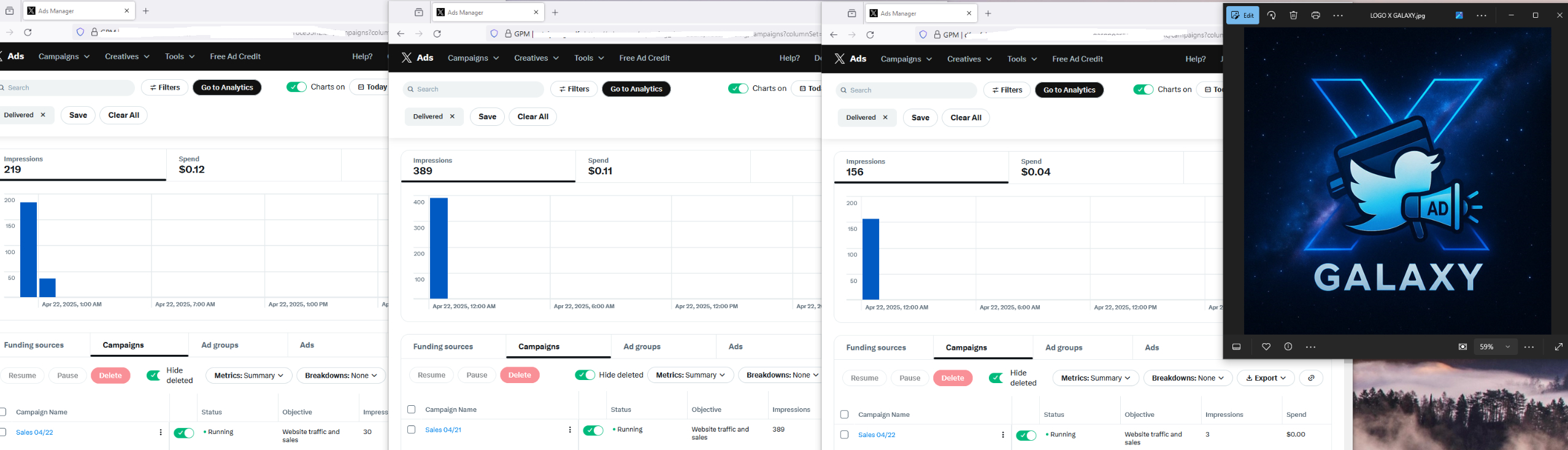Open Metrics: Summary dropdown in middle window

pyautogui.click(x=691, y=375)
